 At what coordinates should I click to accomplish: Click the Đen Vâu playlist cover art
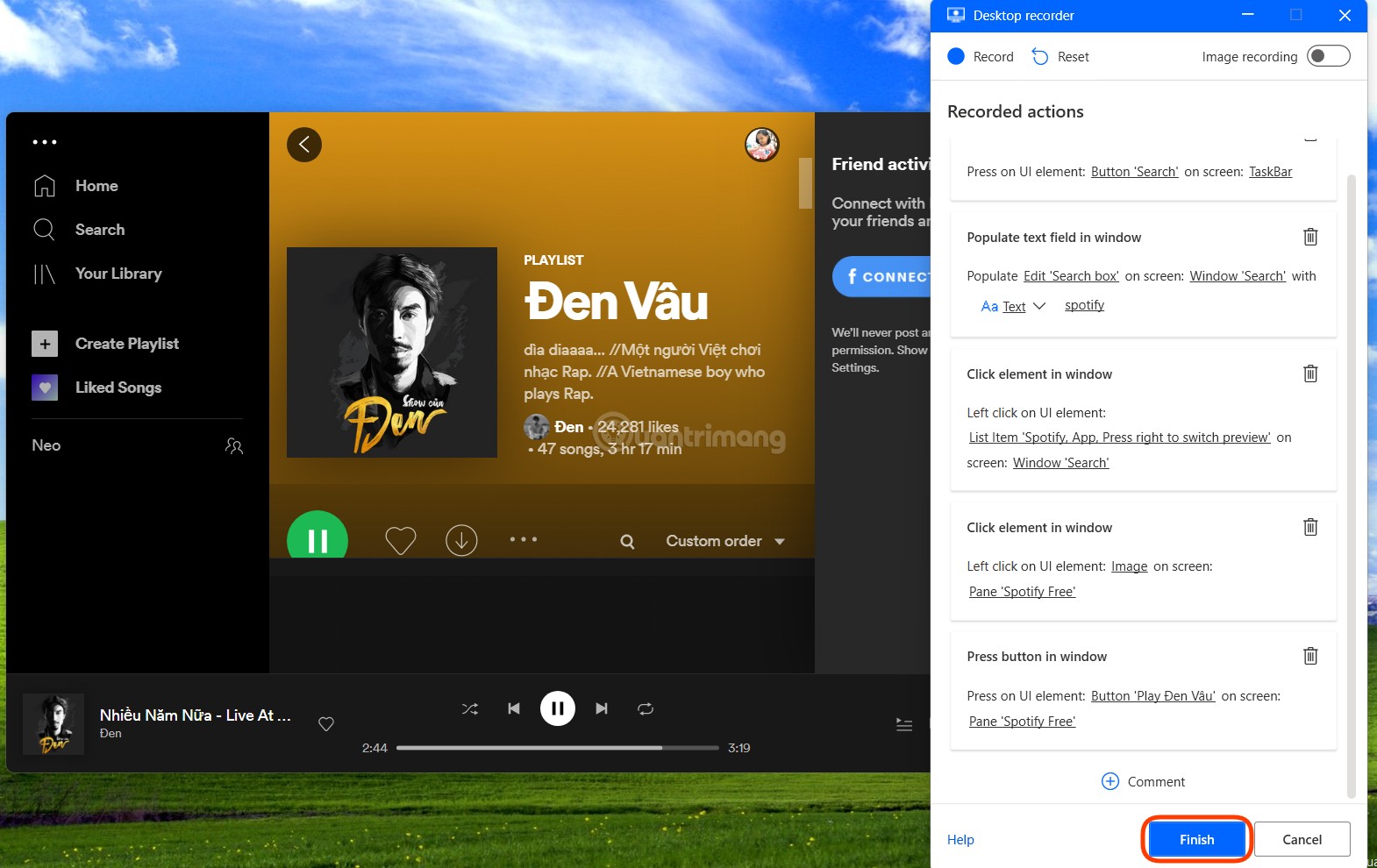click(x=392, y=352)
